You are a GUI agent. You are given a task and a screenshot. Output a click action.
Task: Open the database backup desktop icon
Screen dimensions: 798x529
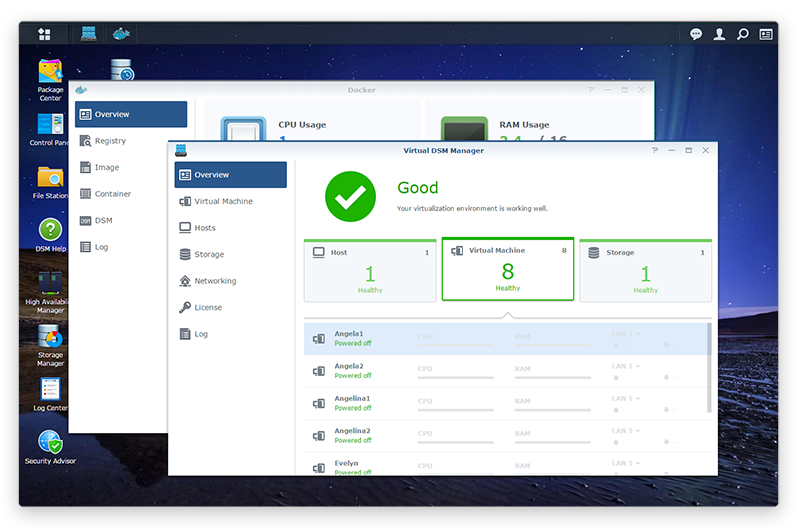tap(122, 70)
